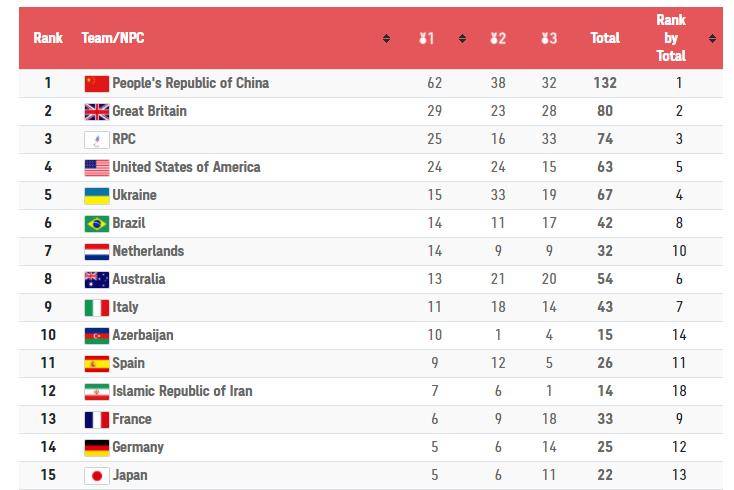Image resolution: width=734 pixels, height=490 pixels.
Task: Click the sort arrows beside Team/NPC
Action: coord(386,38)
